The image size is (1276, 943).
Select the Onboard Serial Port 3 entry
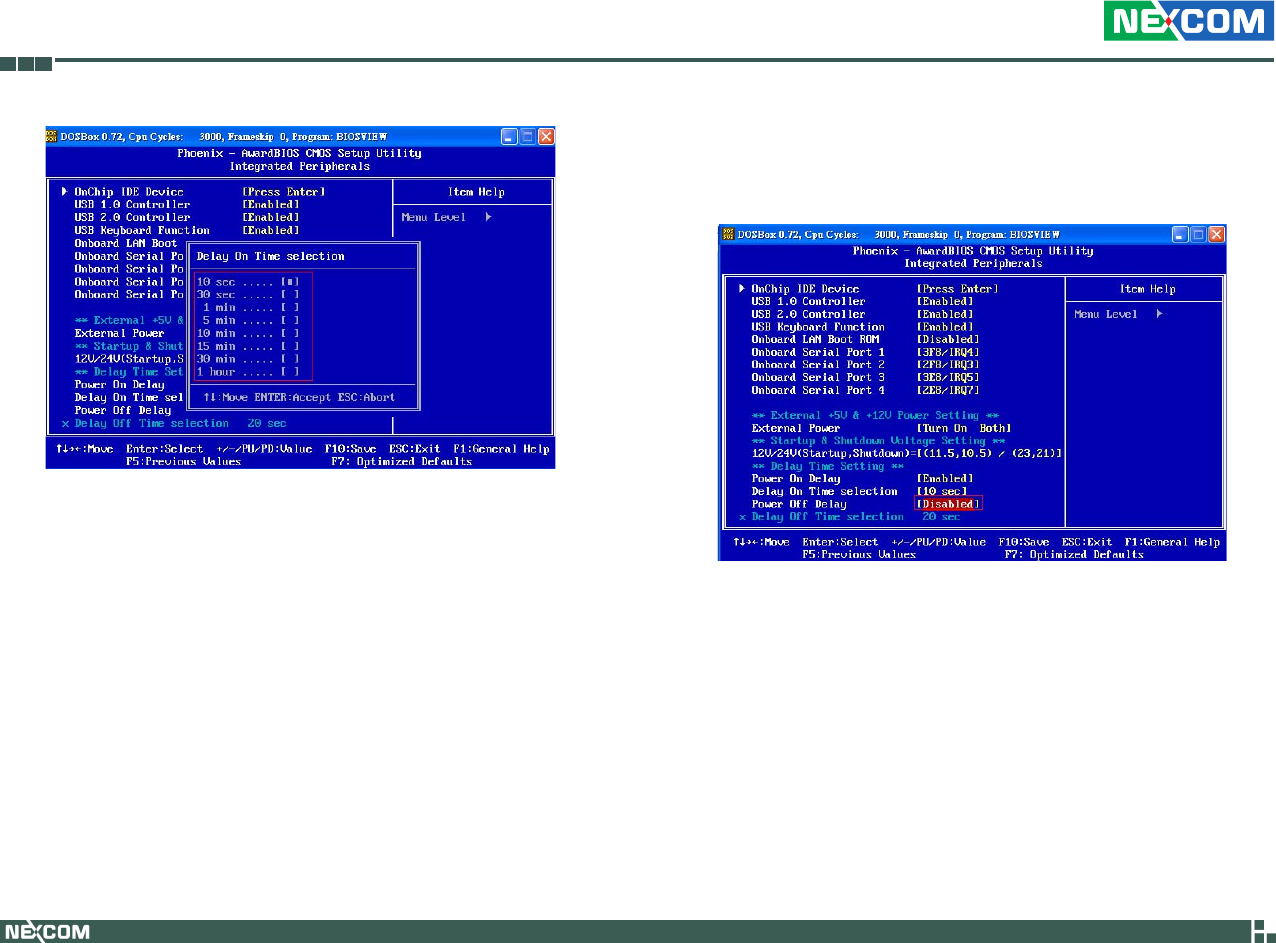818,377
